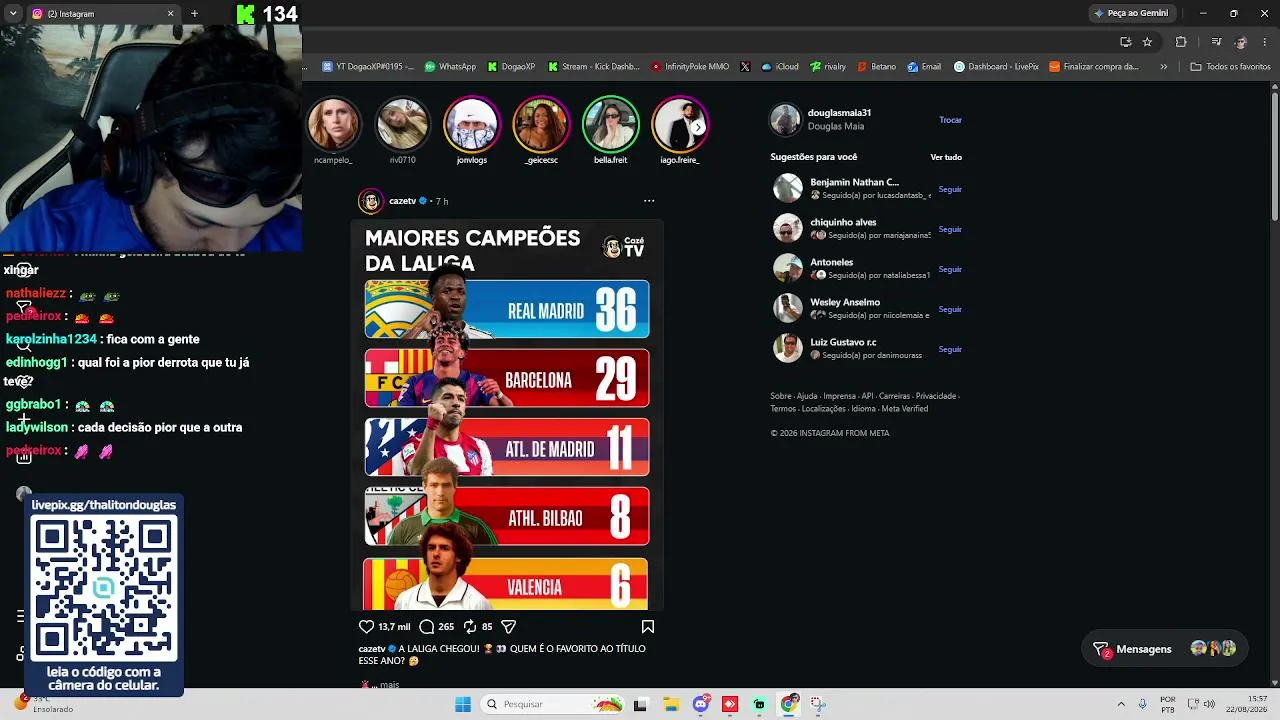1280x720 pixels.
Task: Open the X (Twitter) bookmark
Action: (745, 67)
